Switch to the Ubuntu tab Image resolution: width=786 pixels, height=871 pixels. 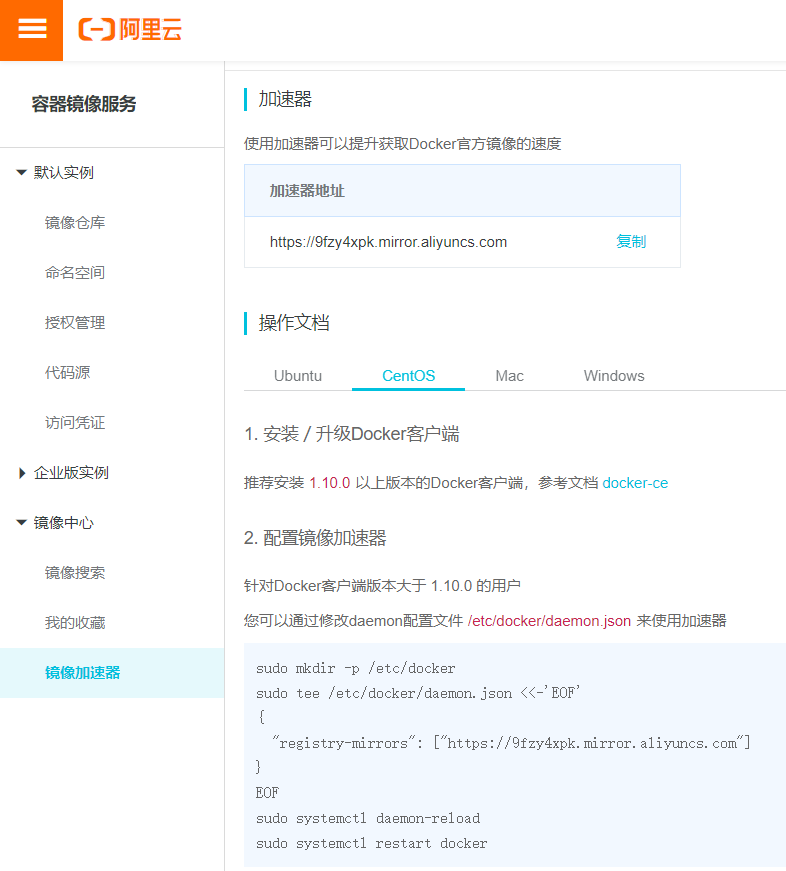pyautogui.click(x=298, y=376)
